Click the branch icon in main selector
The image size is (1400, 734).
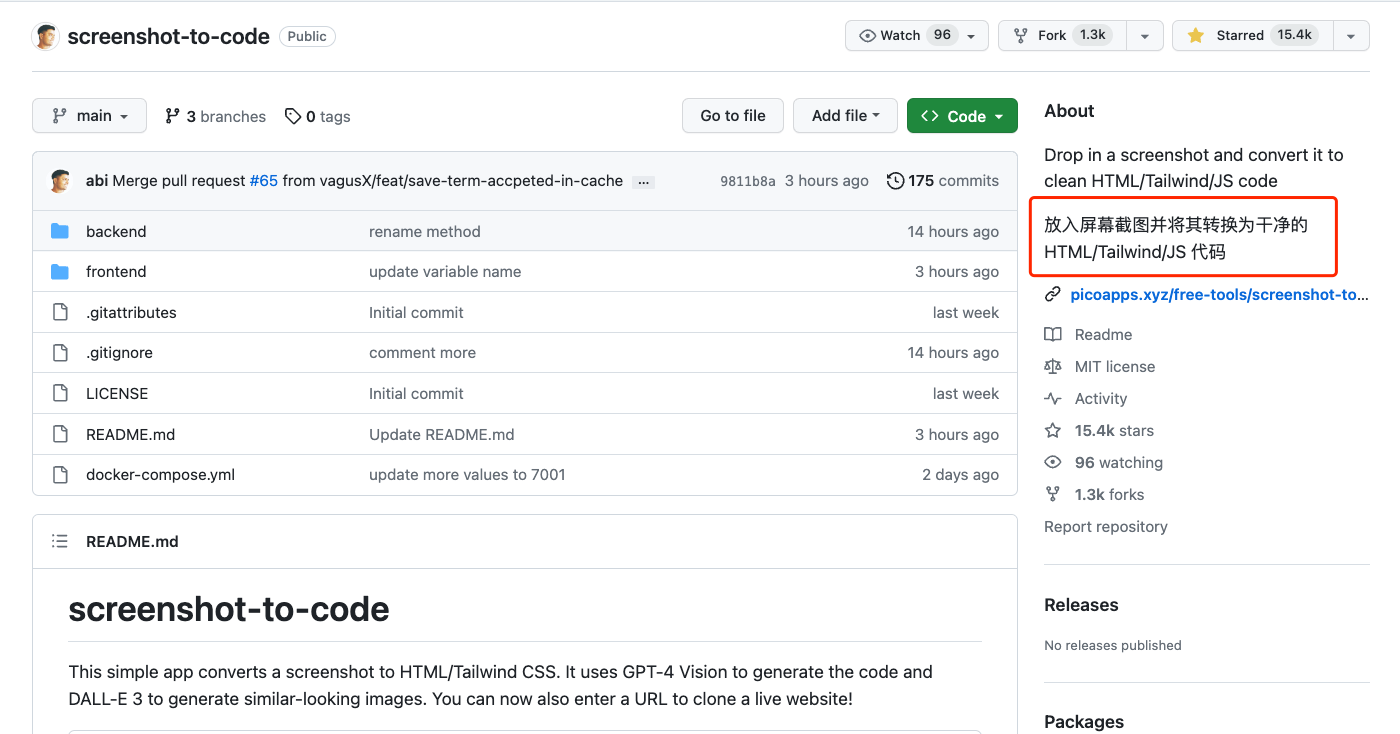(59, 116)
